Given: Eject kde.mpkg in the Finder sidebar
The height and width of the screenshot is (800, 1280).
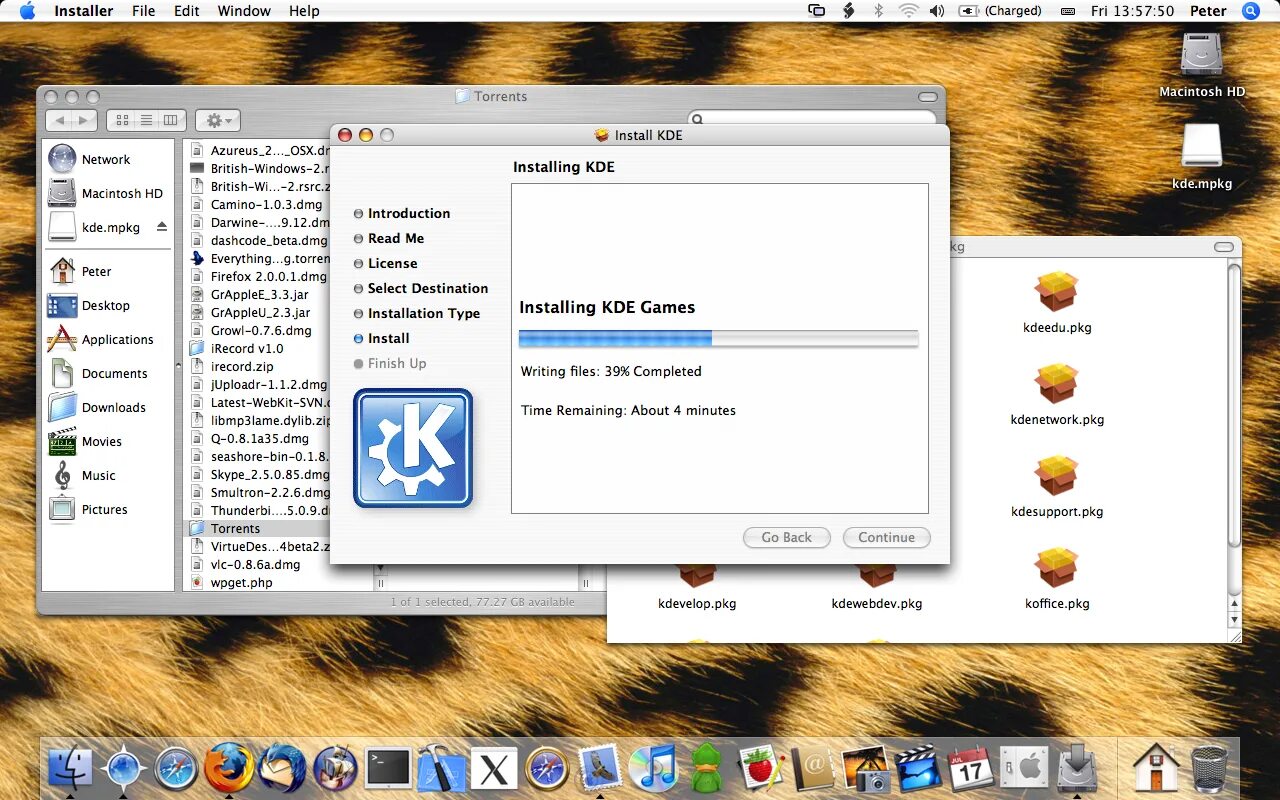Looking at the screenshot, I should [161, 227].
